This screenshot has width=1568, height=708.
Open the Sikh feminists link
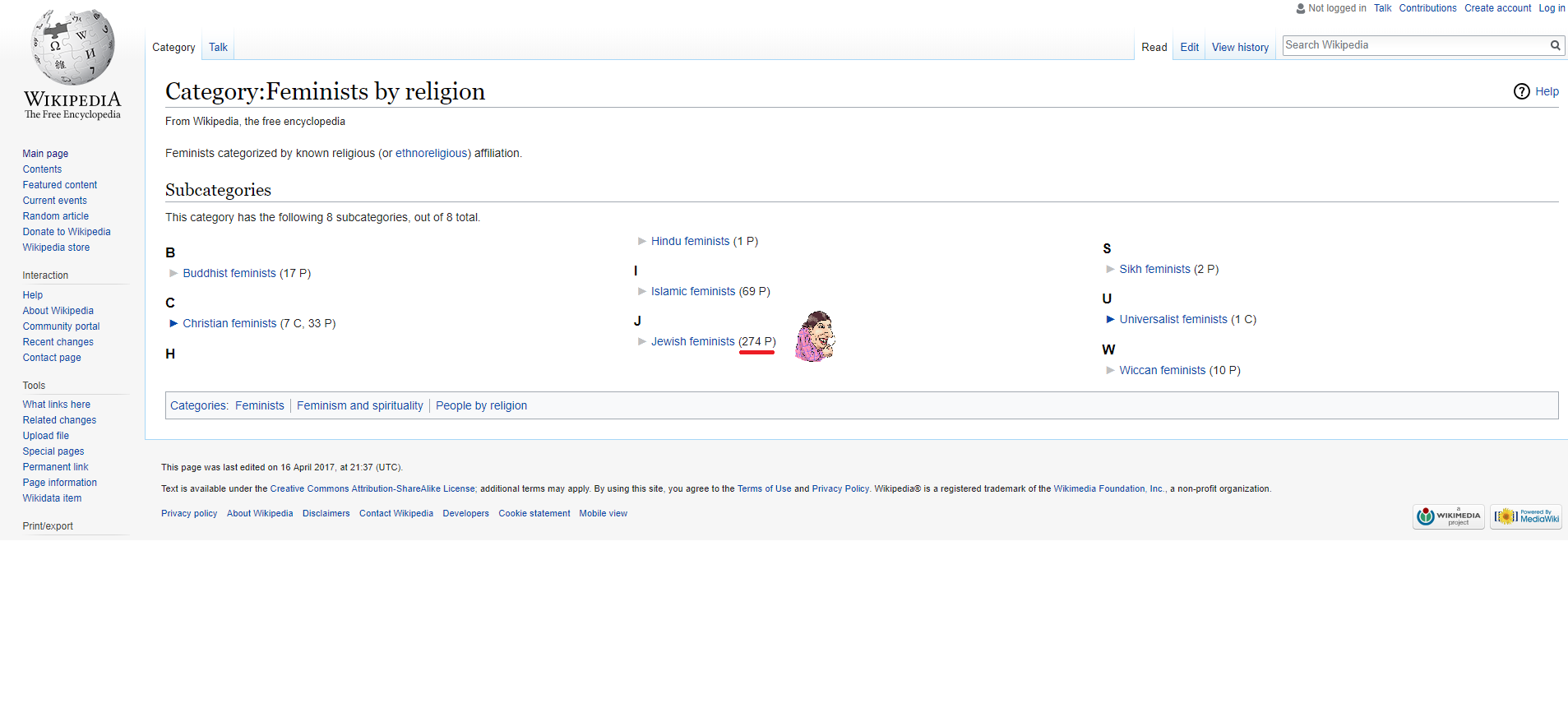1154,269
